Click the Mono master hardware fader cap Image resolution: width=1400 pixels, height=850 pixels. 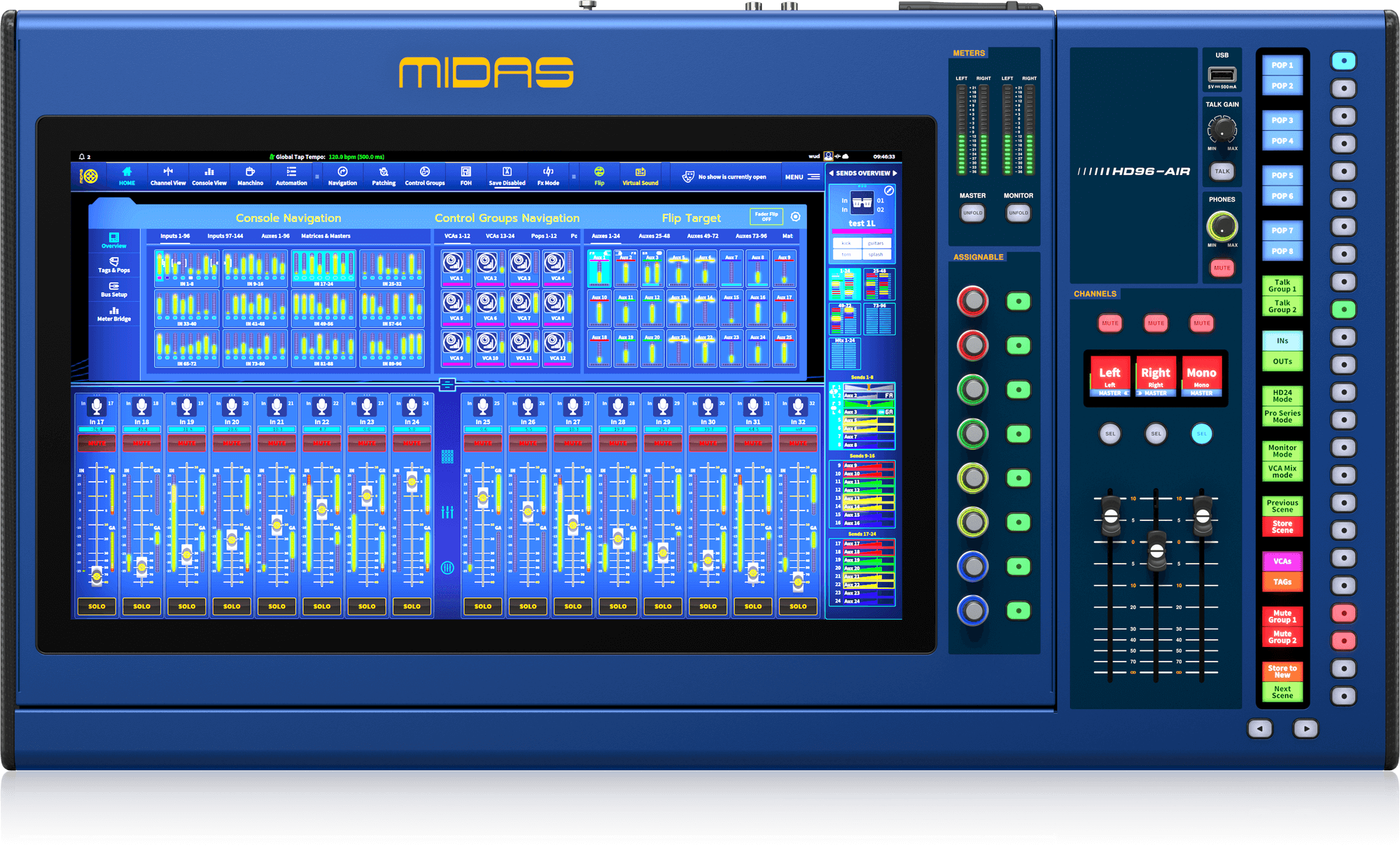[x=1203, y=517]
